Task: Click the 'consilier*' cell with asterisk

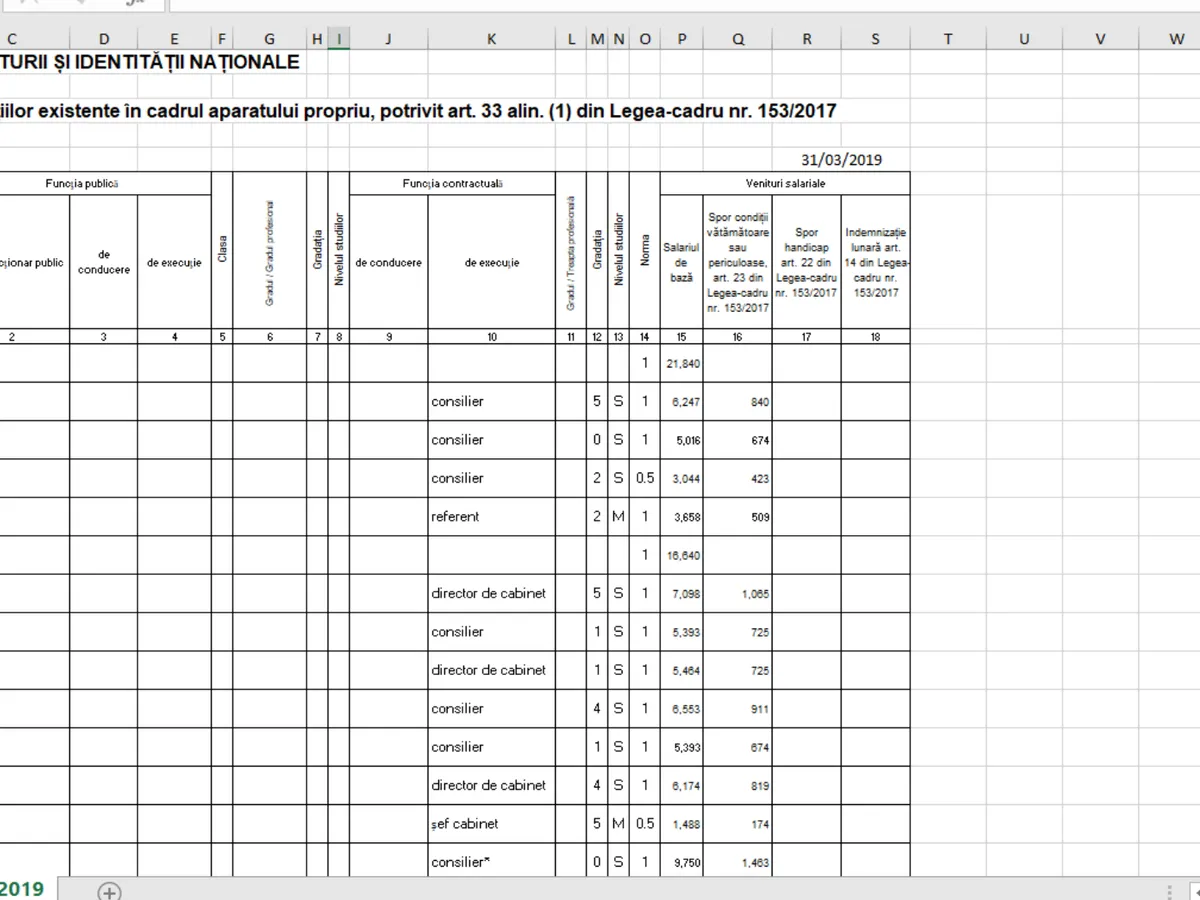Action: 491,862
